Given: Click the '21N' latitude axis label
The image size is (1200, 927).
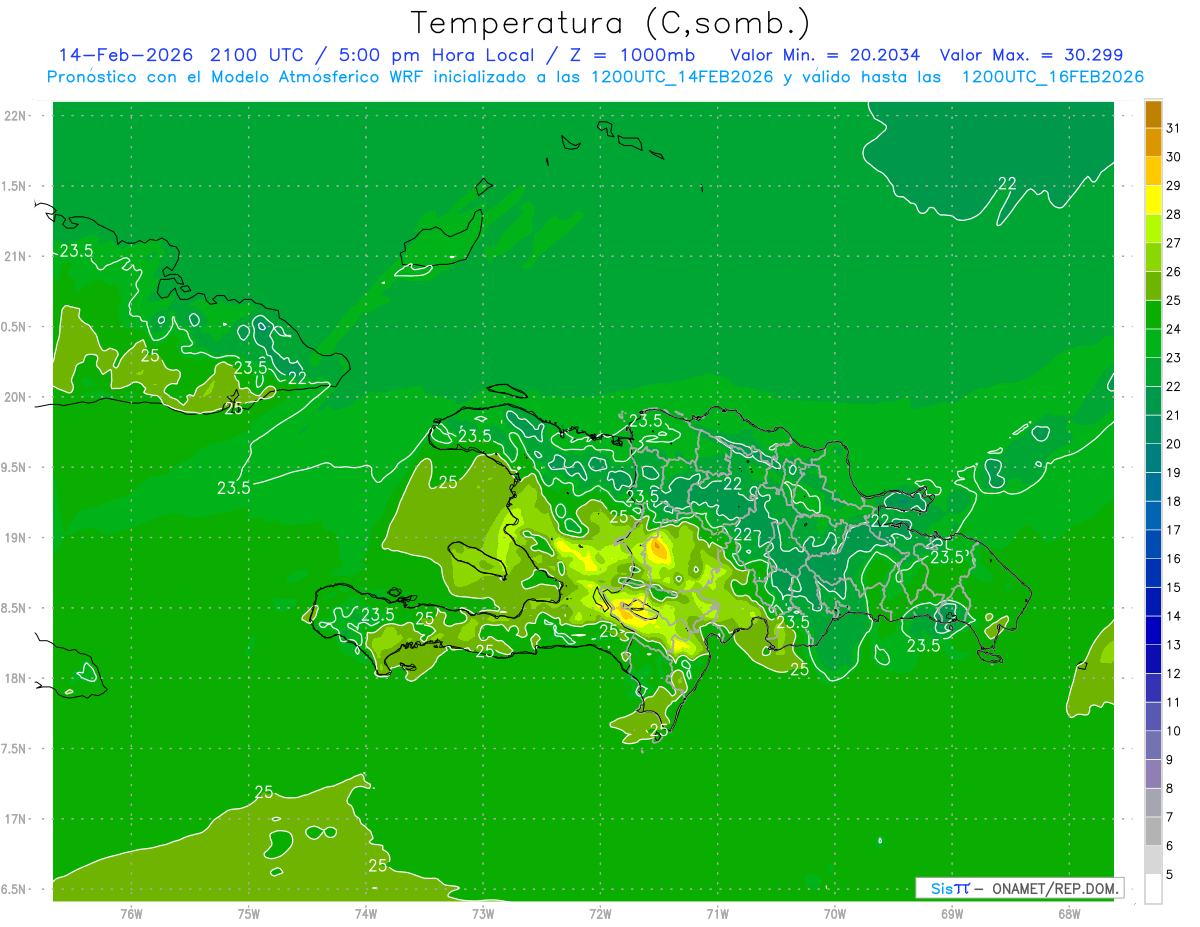Looking at the screenshot, I should (x=15, y=257).
